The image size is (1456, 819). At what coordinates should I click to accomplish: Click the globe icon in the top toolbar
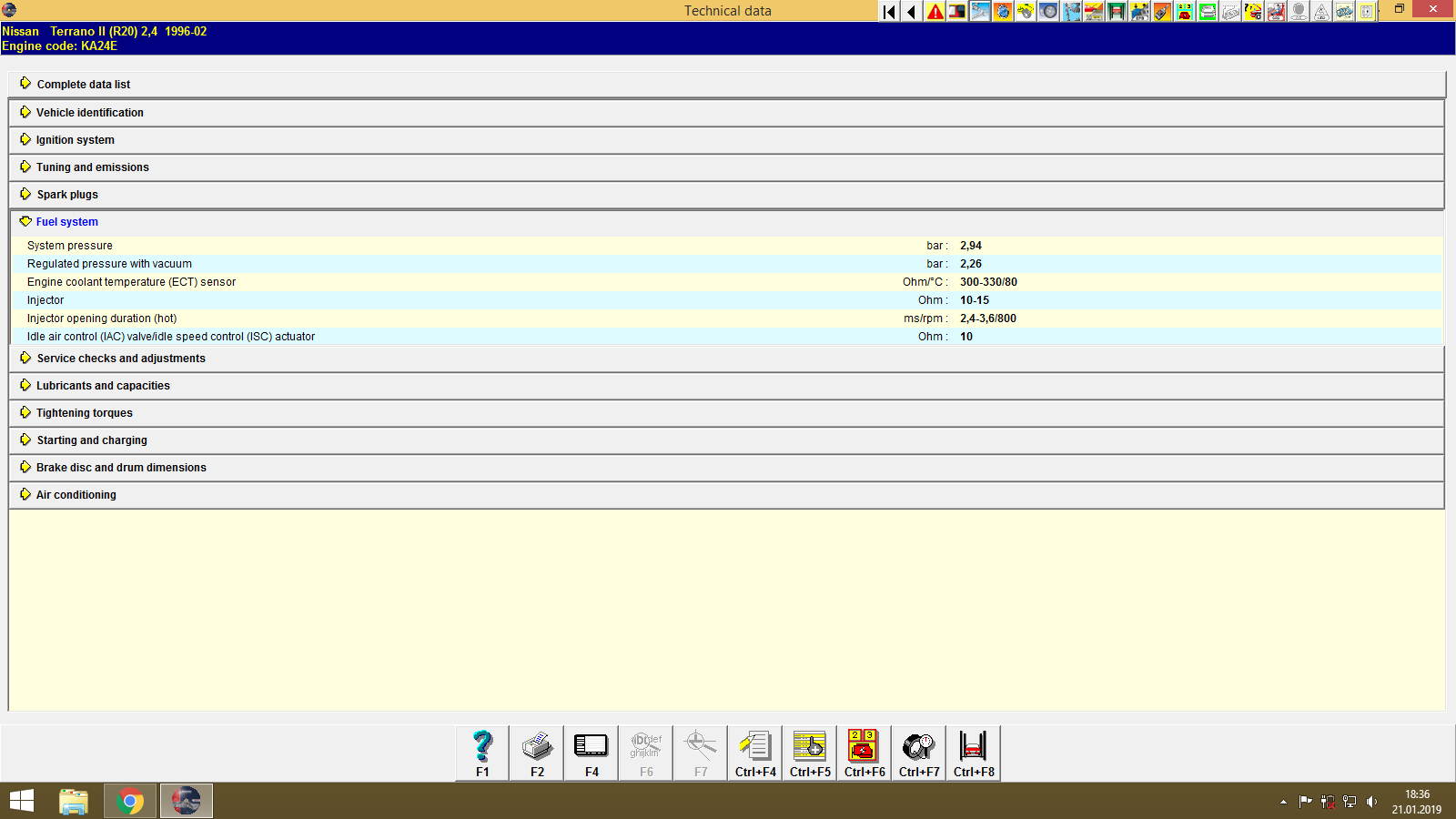(1002, 12)
